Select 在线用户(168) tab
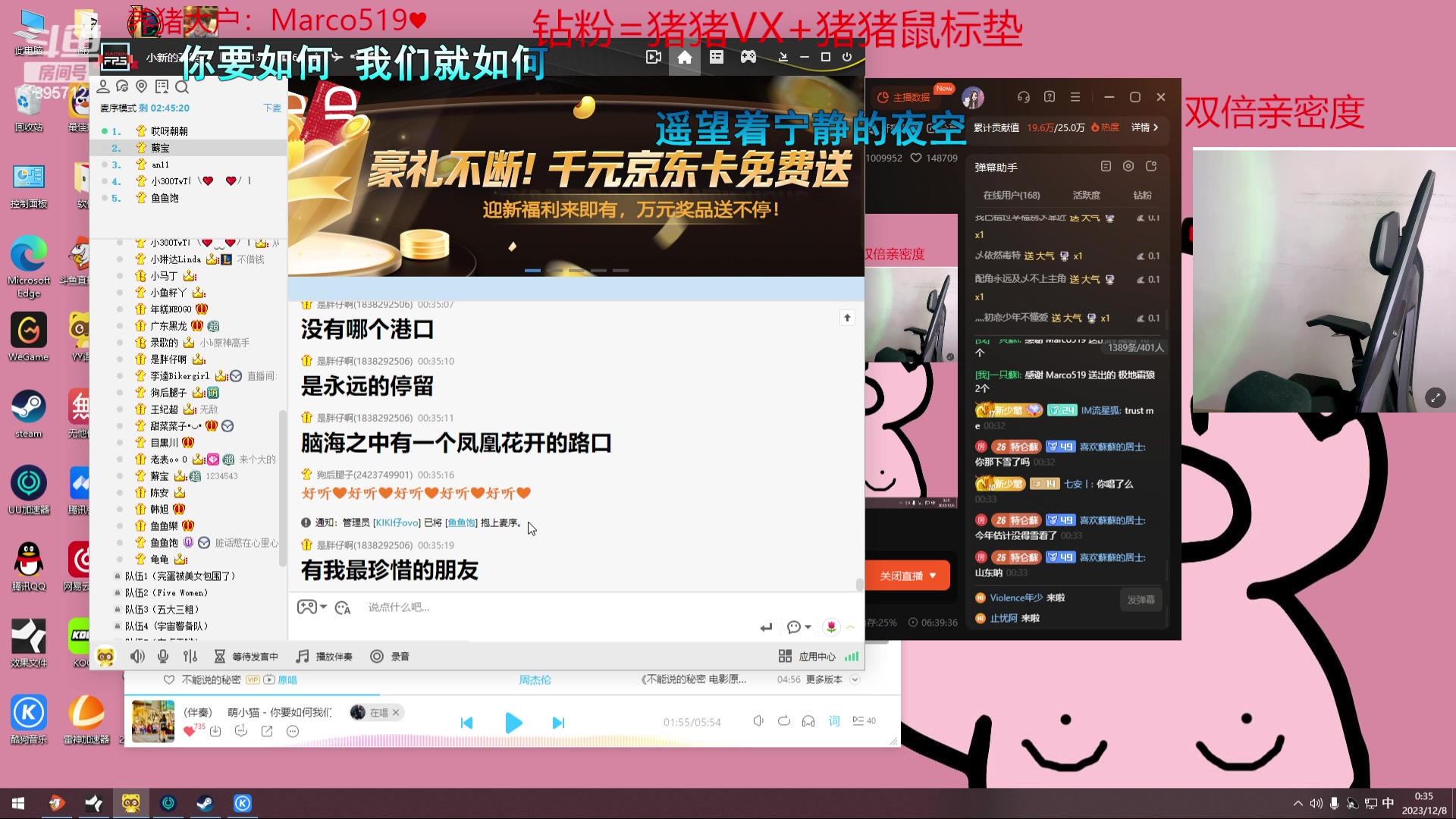Viewport: 1456px width, 819px height. [1011, 196]
